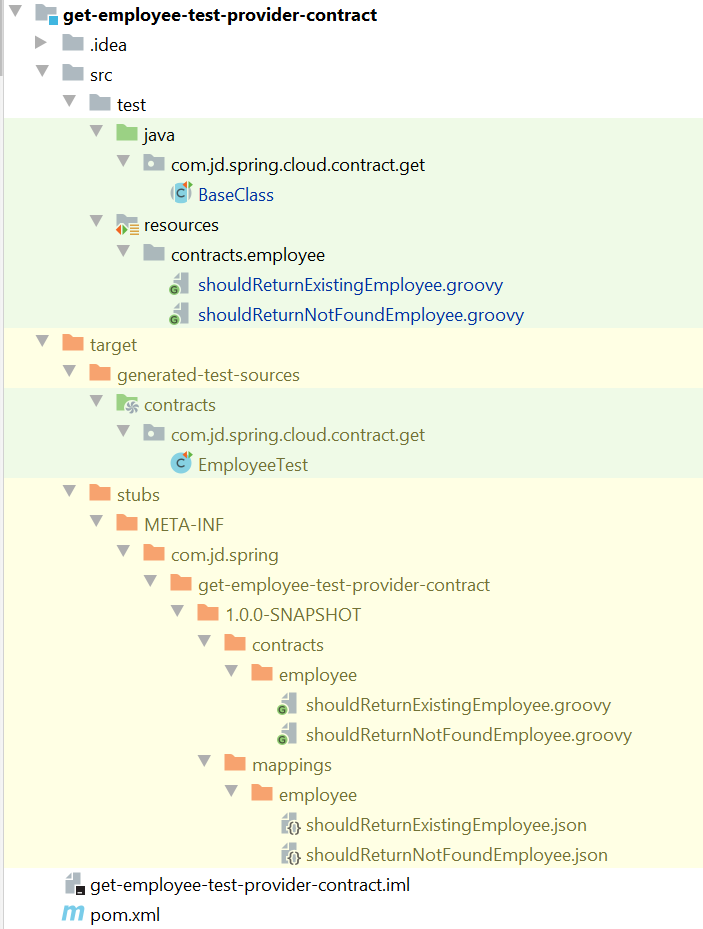Screen dimensions: 703x929
Task: Click the Maven pom.xml icon
Action: click(73, 913)
